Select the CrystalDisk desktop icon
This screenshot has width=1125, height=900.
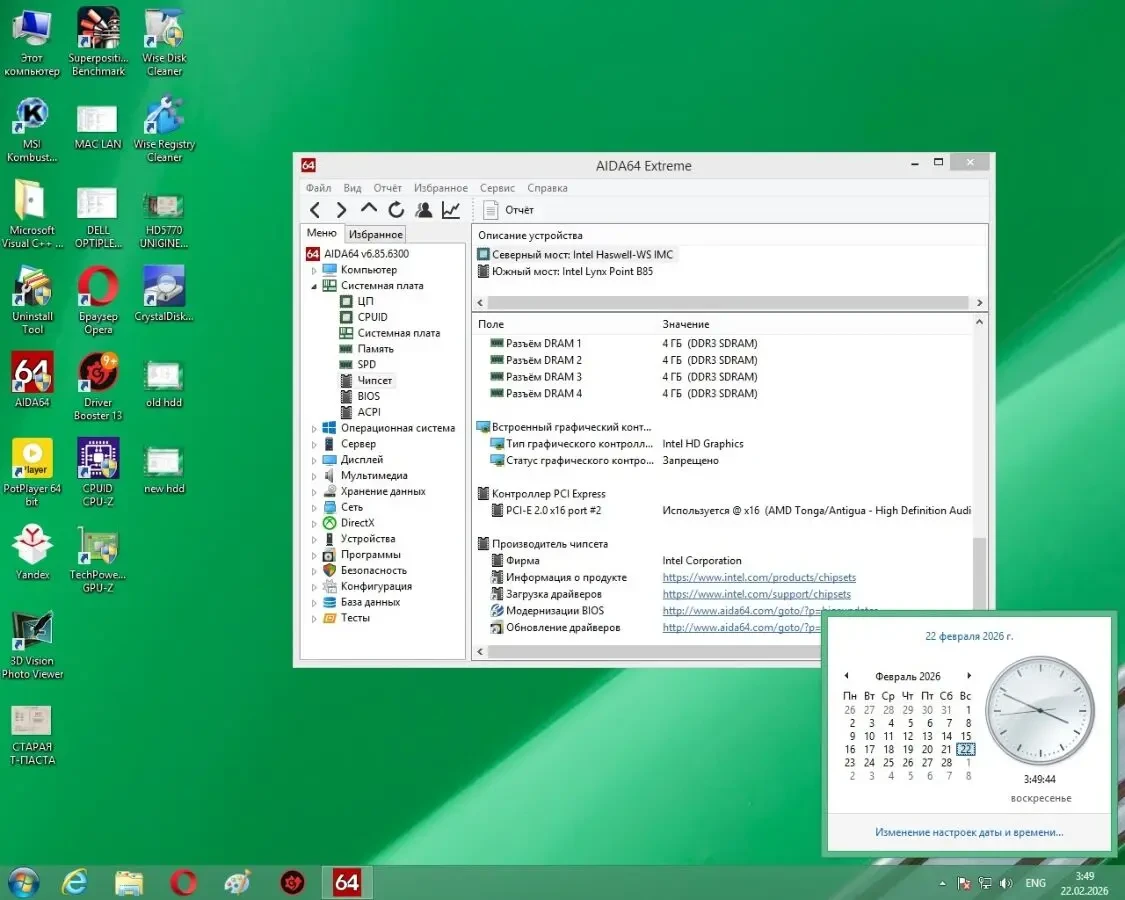click(x=164, y=294)
